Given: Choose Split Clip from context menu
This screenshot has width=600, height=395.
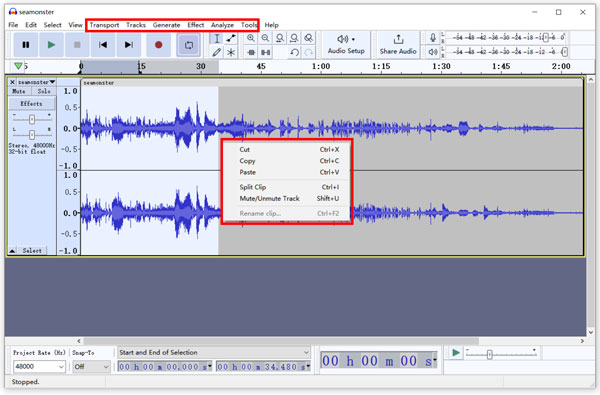Looking at the screenshot, I should pos(287,187).
